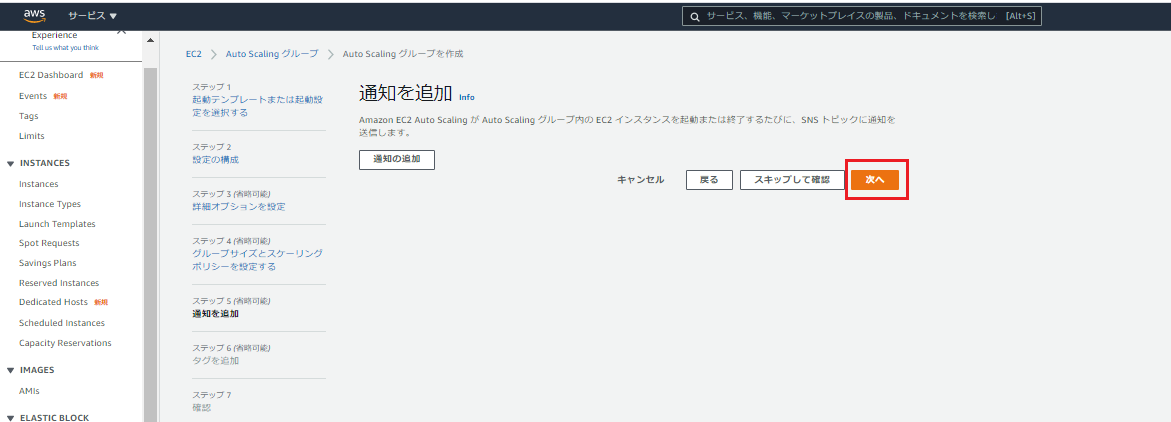This screenshot has width=1171, height=422.
Task: Collapse the IMAGES section
Action: click(x=10, y=370)
